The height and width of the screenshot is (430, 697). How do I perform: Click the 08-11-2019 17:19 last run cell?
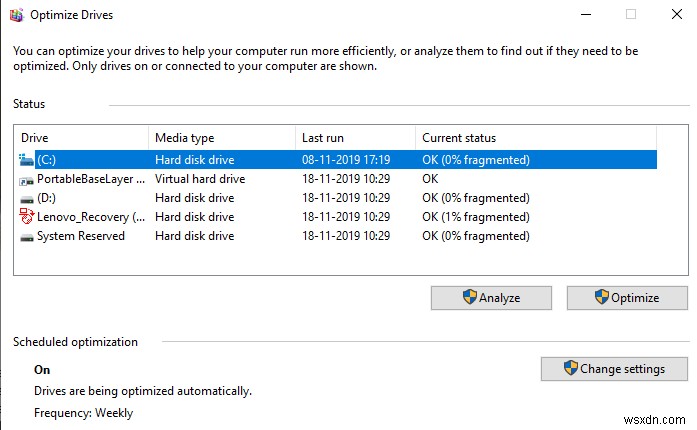tap(346, 160)
